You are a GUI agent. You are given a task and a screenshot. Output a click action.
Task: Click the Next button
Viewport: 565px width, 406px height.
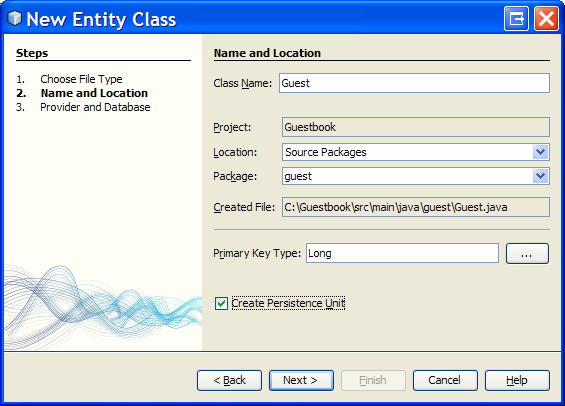click(301, 380)
